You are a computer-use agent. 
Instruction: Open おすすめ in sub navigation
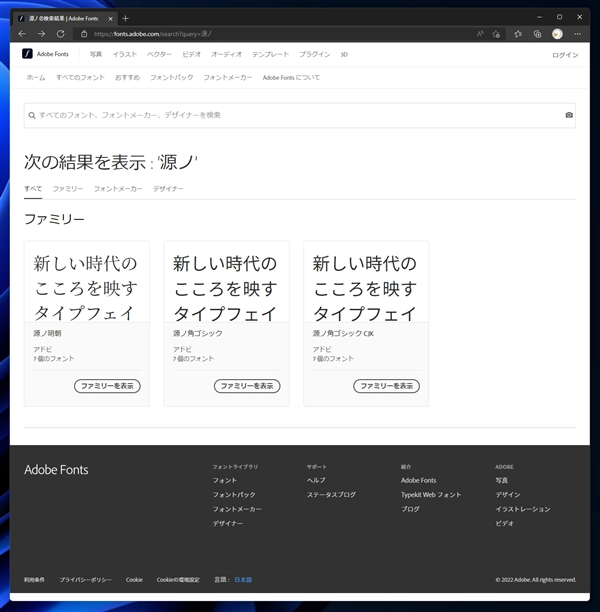127,77
